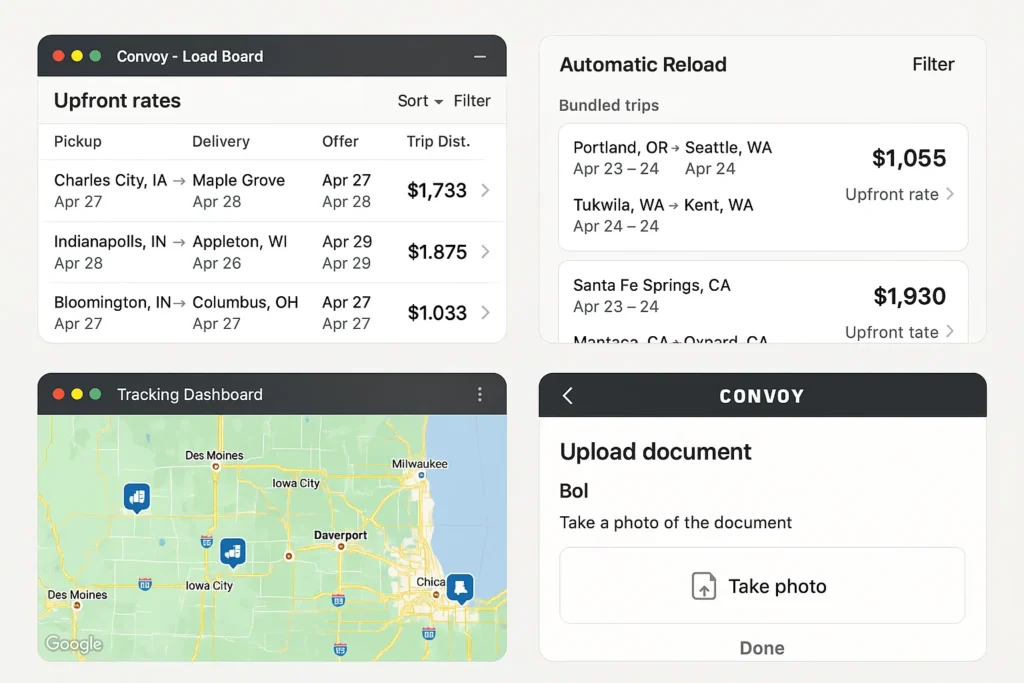This screenshot has width=1024, height=683.
Task: Open Upfront rate for $1,930 bundle
Action: coord(899,332)
